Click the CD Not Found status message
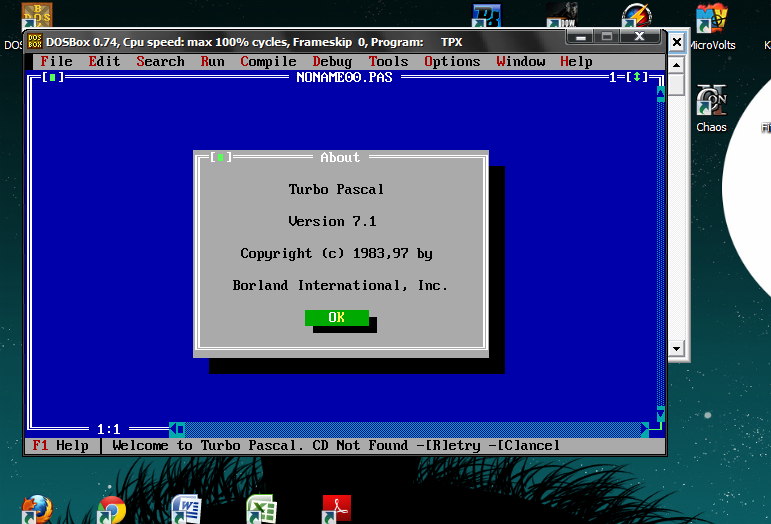The image size is (771, 524). 360,445
